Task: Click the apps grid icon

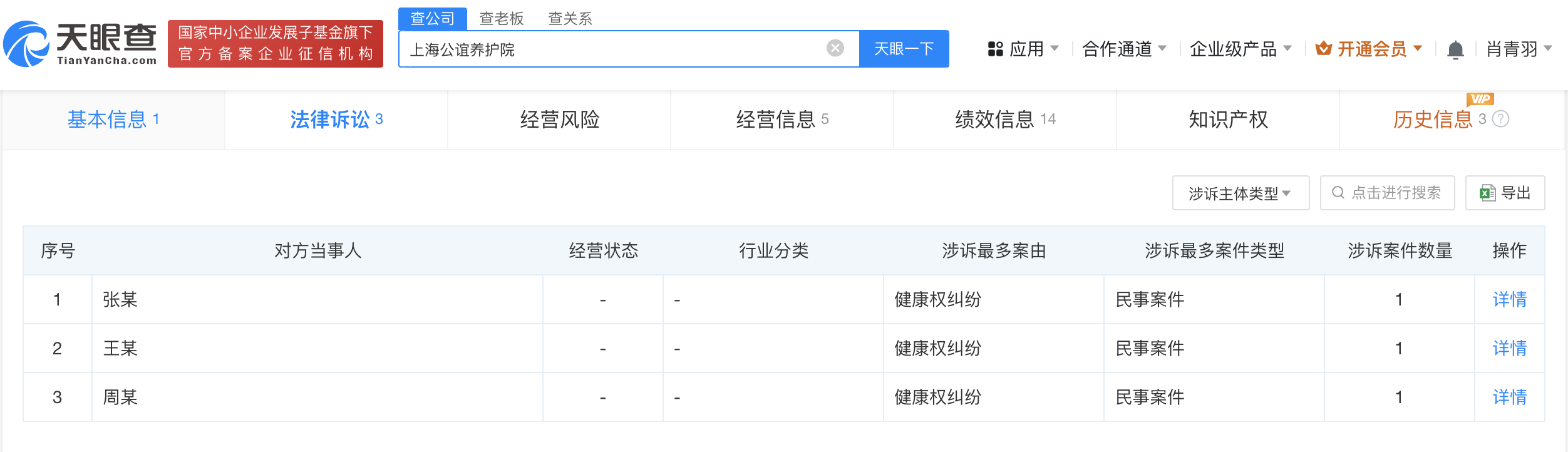Action: point(995,49)
